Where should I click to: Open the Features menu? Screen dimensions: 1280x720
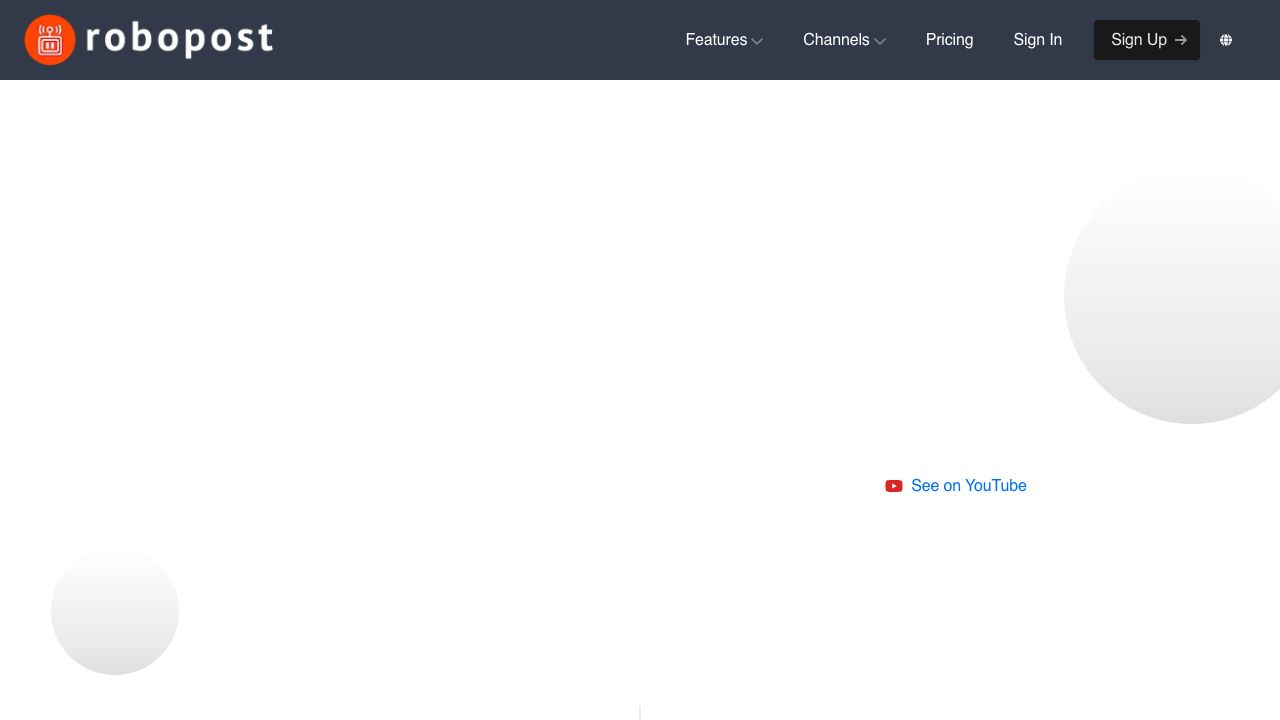pos(716,40)
